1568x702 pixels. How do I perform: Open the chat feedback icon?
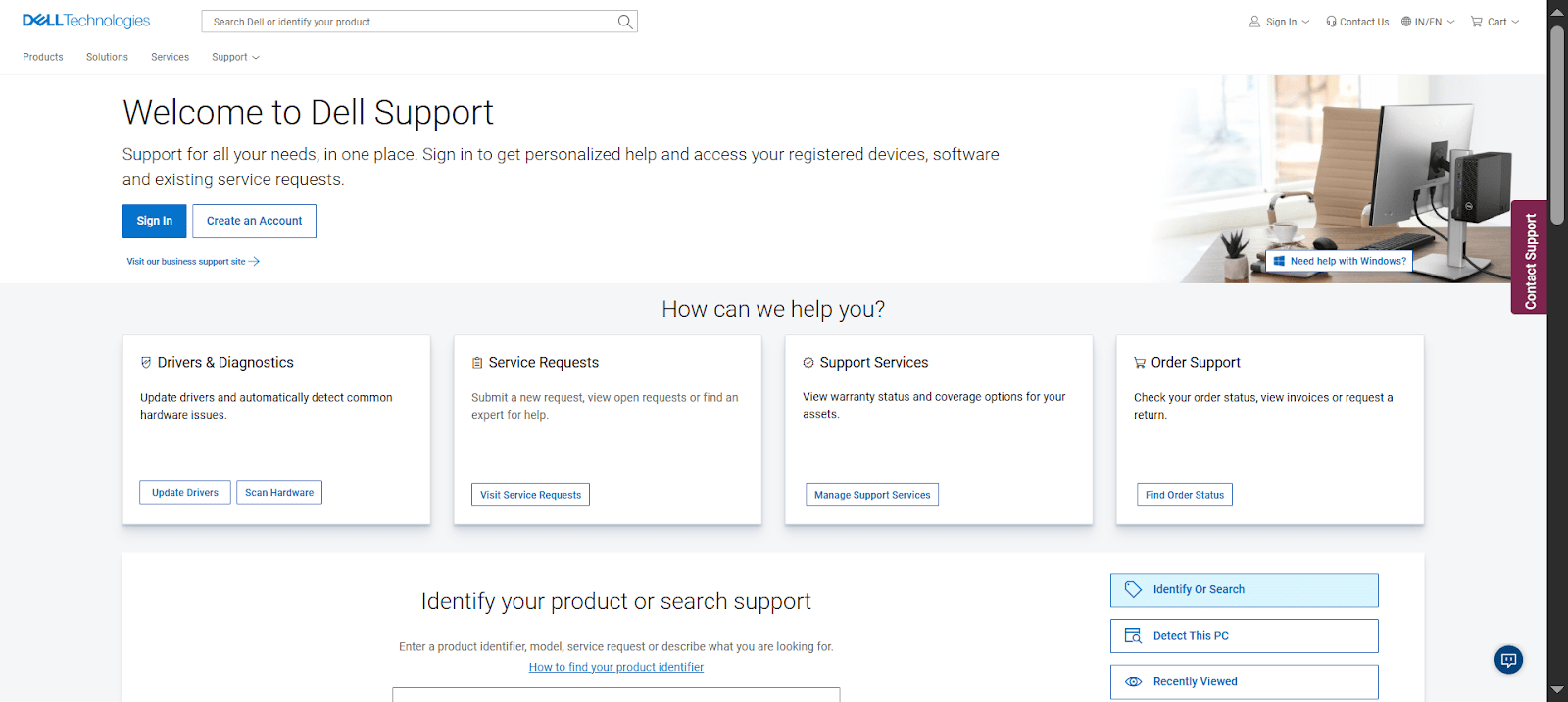(x=1508, y=660)
